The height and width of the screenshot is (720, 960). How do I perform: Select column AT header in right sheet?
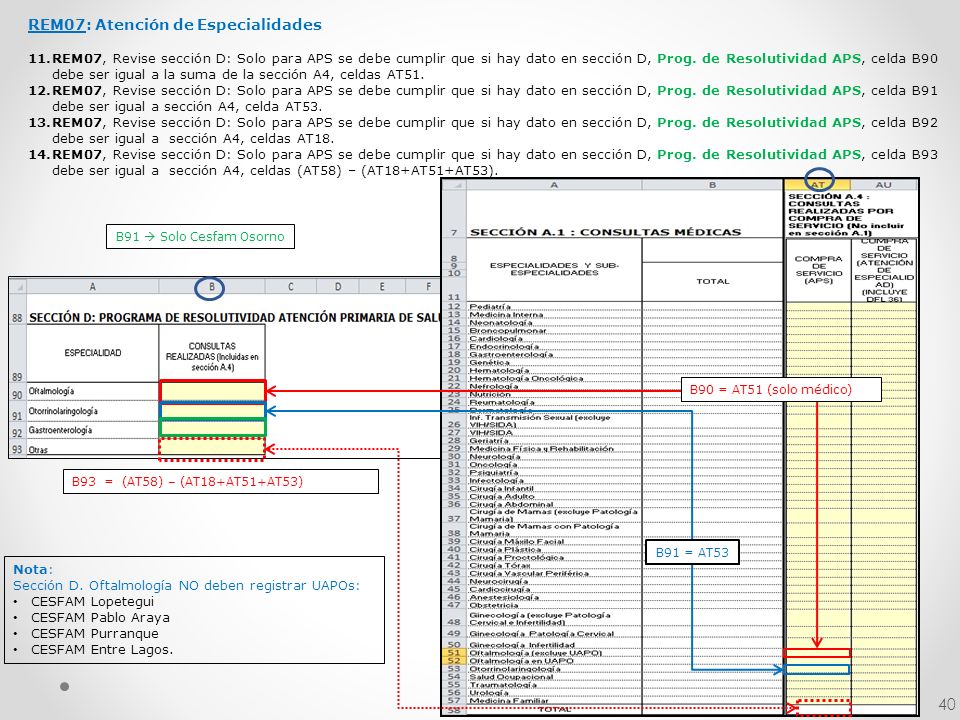817,184
